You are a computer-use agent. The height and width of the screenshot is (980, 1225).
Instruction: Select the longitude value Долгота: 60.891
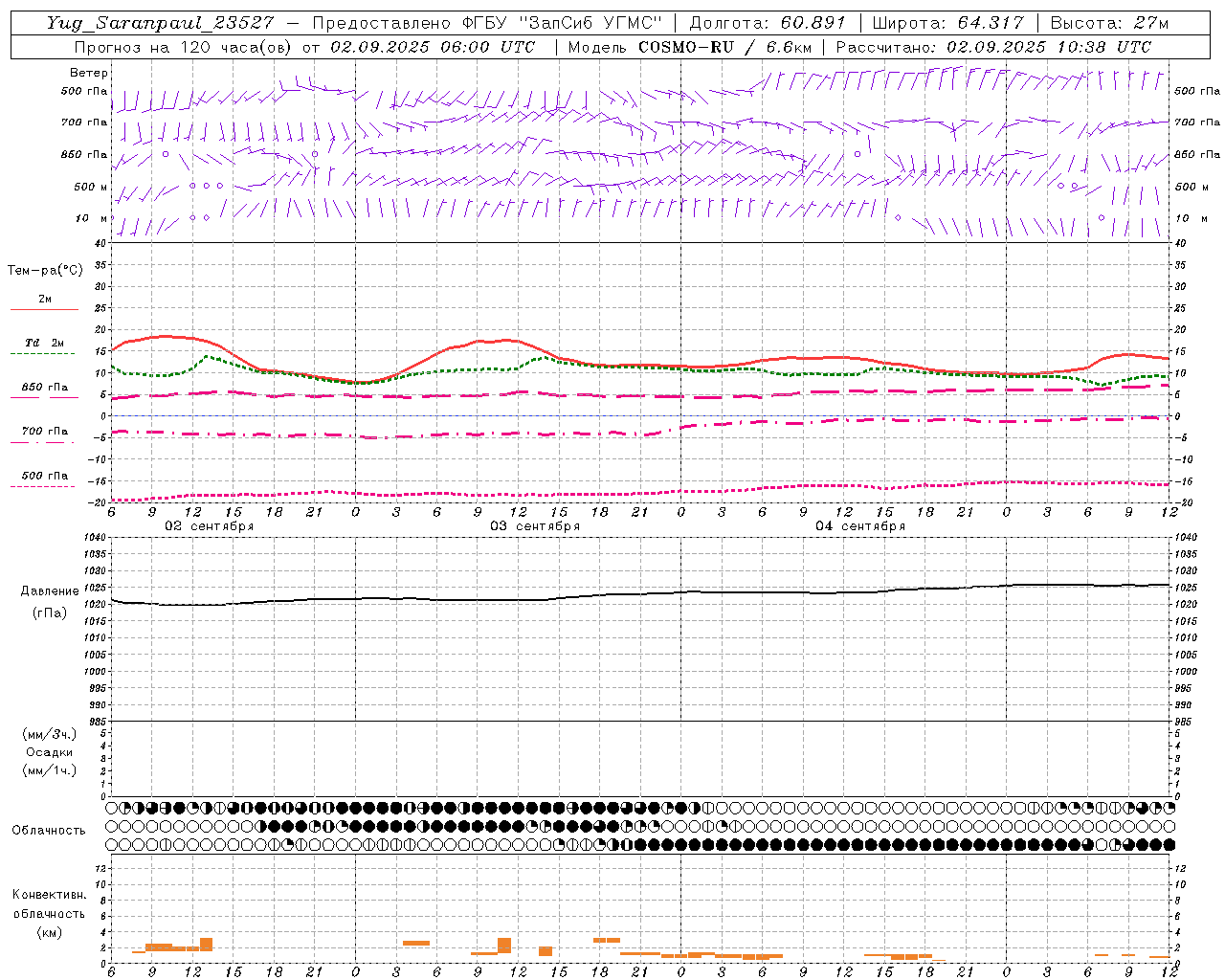(x=767, y=23)
